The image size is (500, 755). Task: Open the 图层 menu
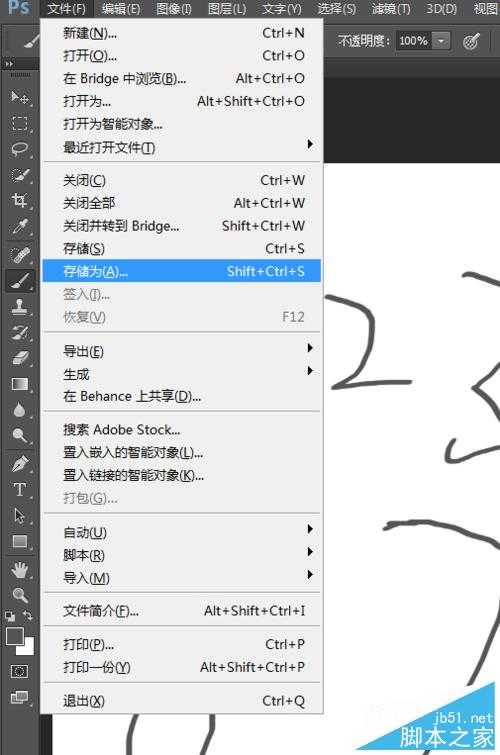coord(227,9)
